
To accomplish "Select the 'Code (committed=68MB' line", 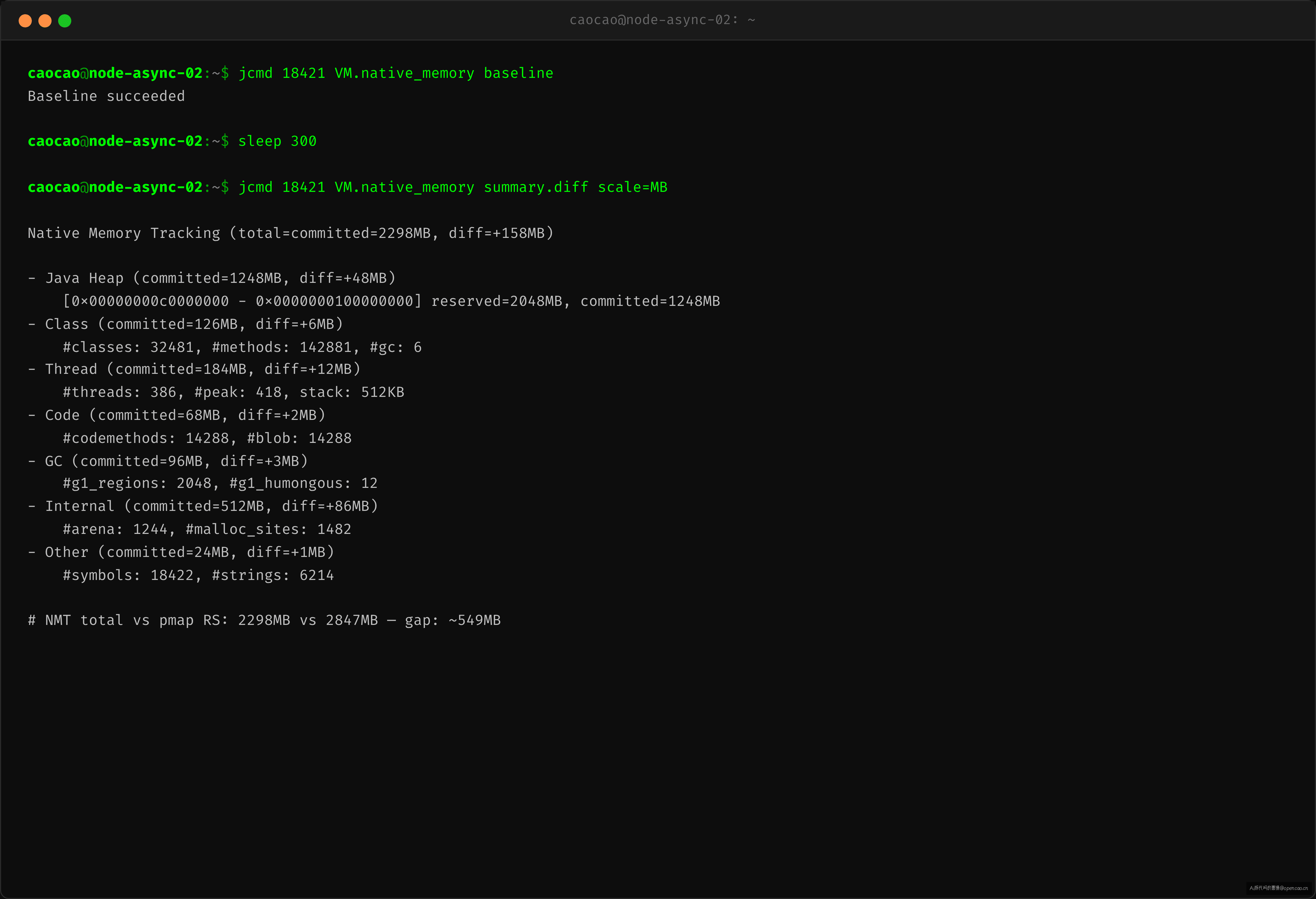I will (x=177, y=415).
